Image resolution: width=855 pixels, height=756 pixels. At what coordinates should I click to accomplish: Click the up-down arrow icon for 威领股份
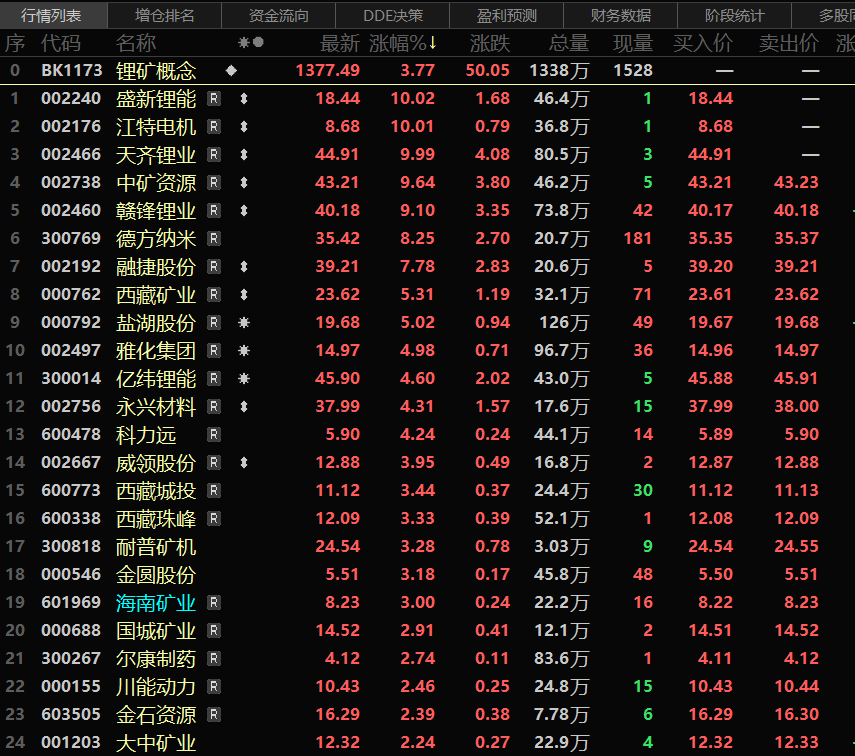point(243,462)
